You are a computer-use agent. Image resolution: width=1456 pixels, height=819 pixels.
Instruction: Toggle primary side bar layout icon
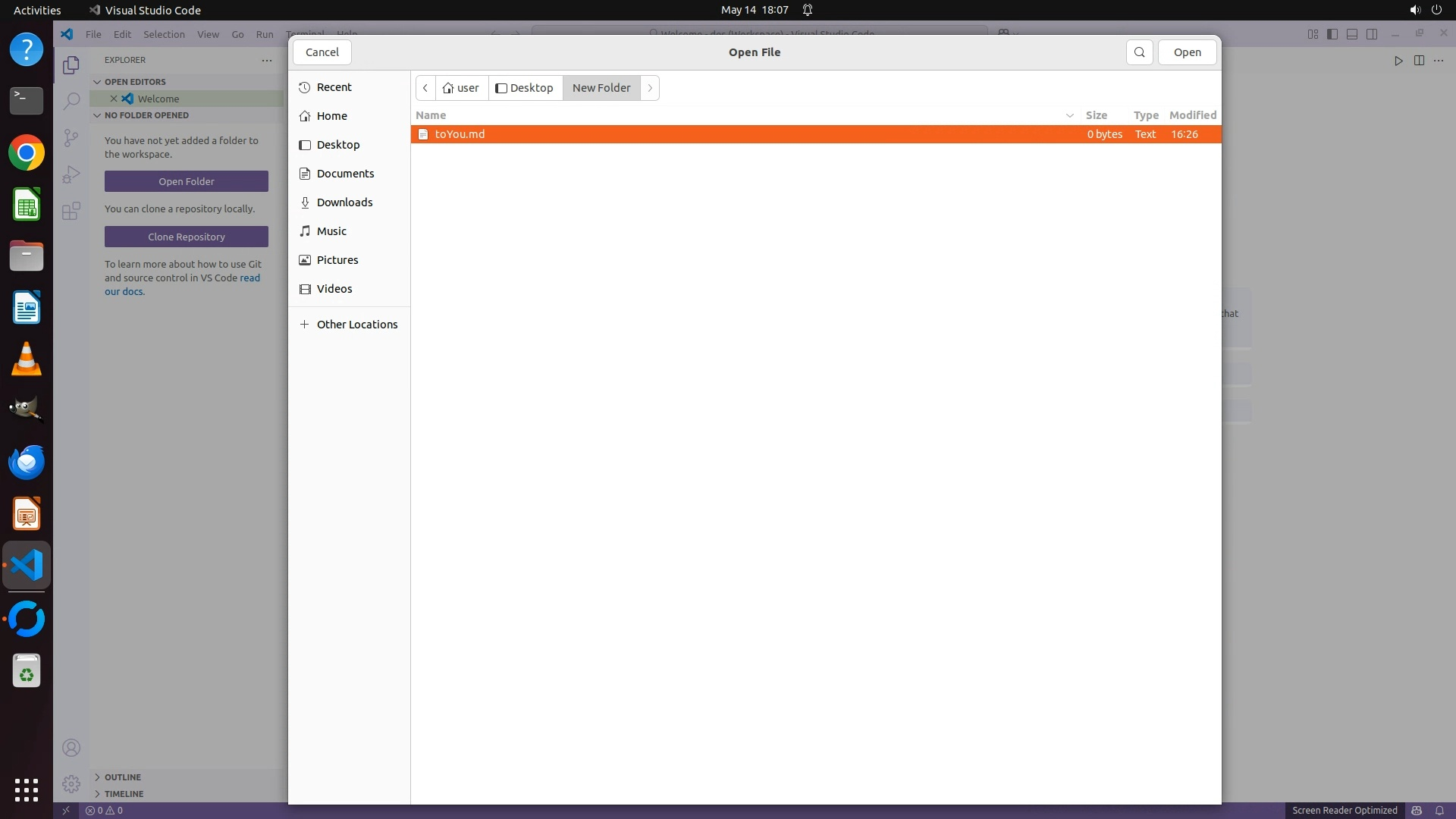(x=1332, y=34)
